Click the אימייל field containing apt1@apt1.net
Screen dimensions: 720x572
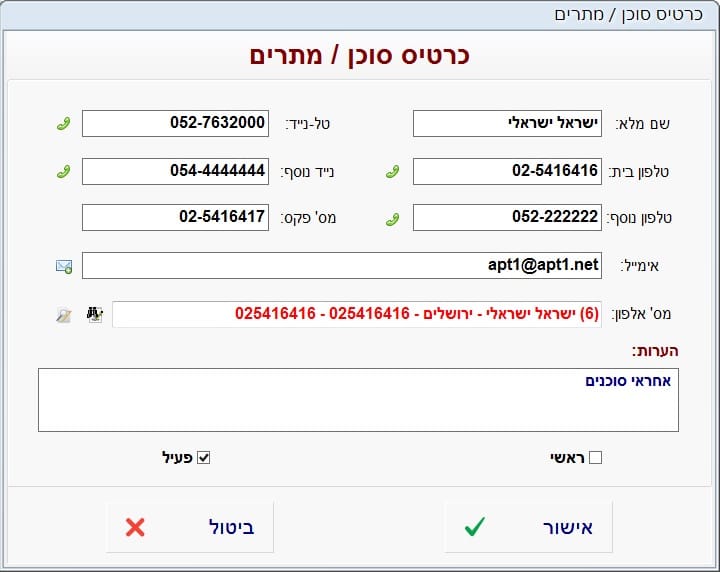[x=342, y=265]
